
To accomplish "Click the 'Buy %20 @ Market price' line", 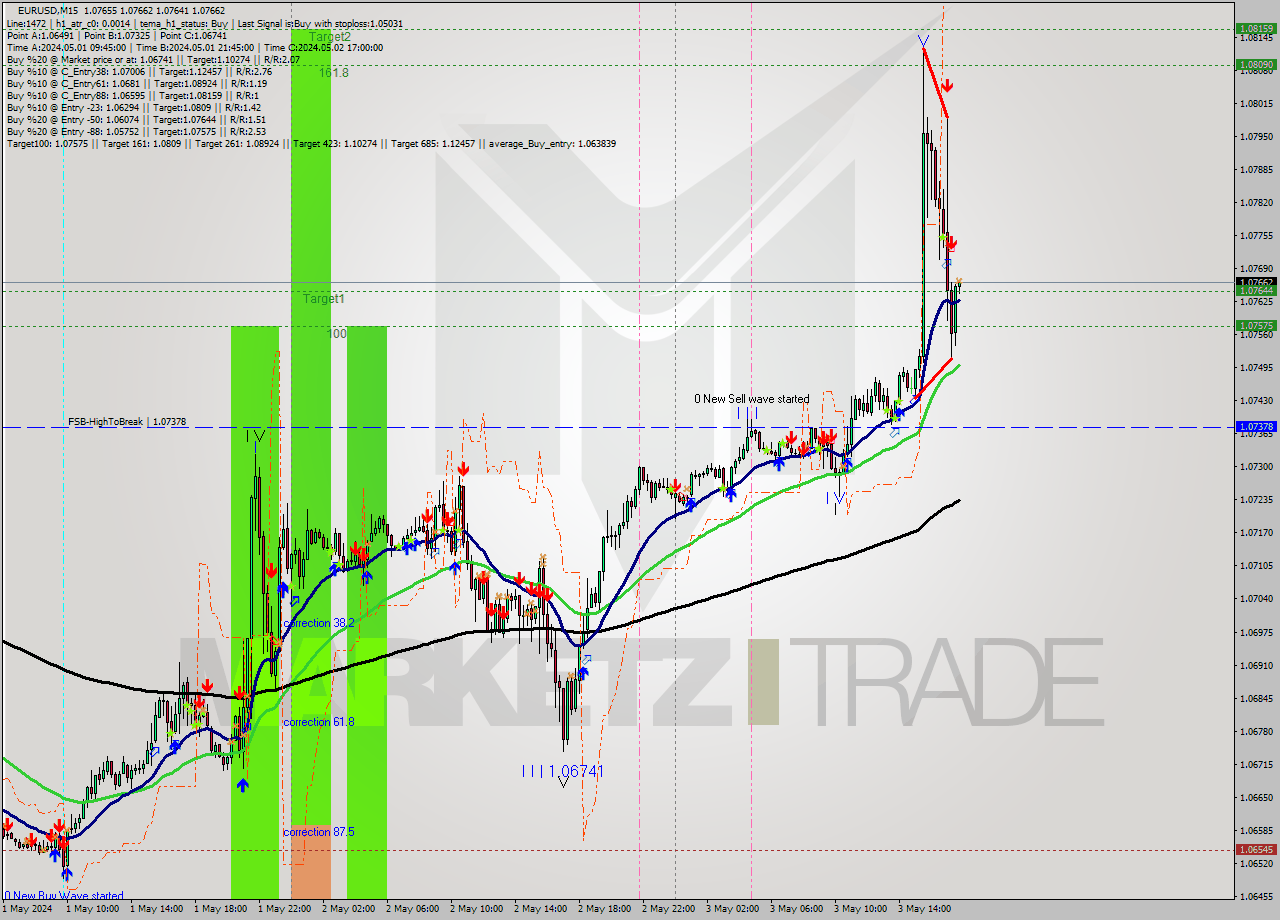I will click(153, 59).
